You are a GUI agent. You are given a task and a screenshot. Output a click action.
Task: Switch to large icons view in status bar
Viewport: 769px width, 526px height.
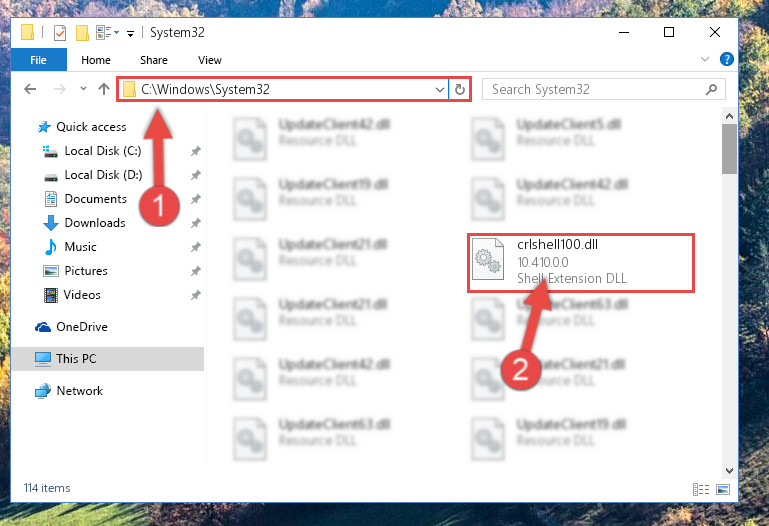[x=723, y=489]
